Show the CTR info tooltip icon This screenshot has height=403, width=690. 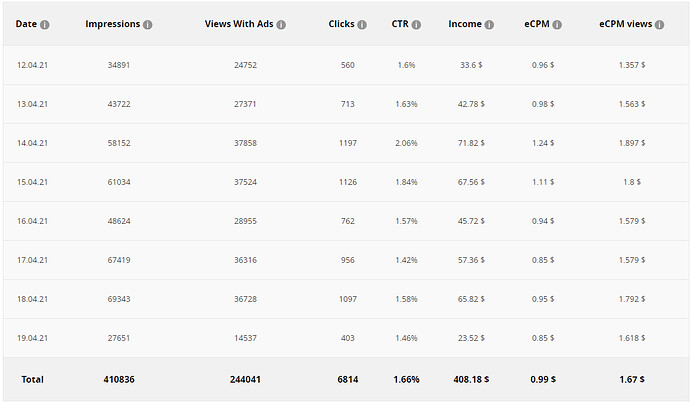(x=416, y=24)
